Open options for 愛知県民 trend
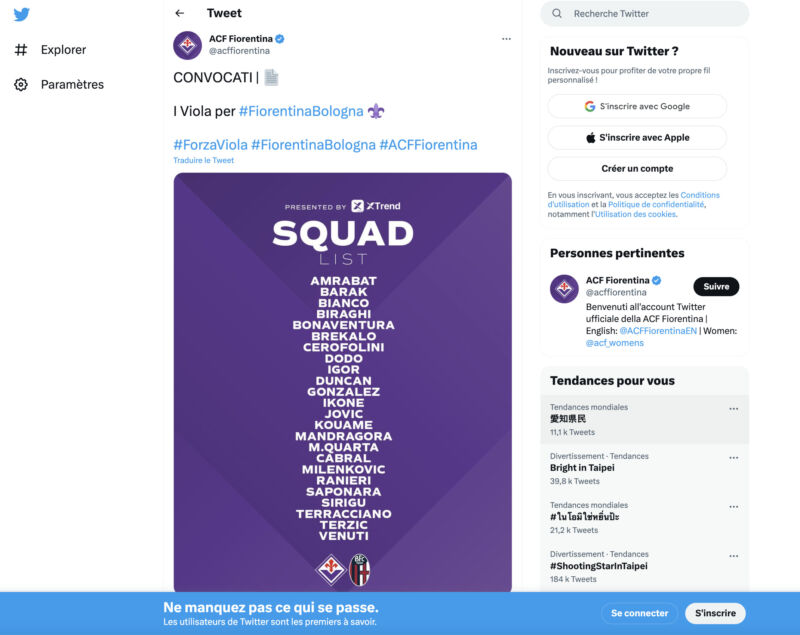The width and height of the screenshot is (800, 635). pos(734,409)
